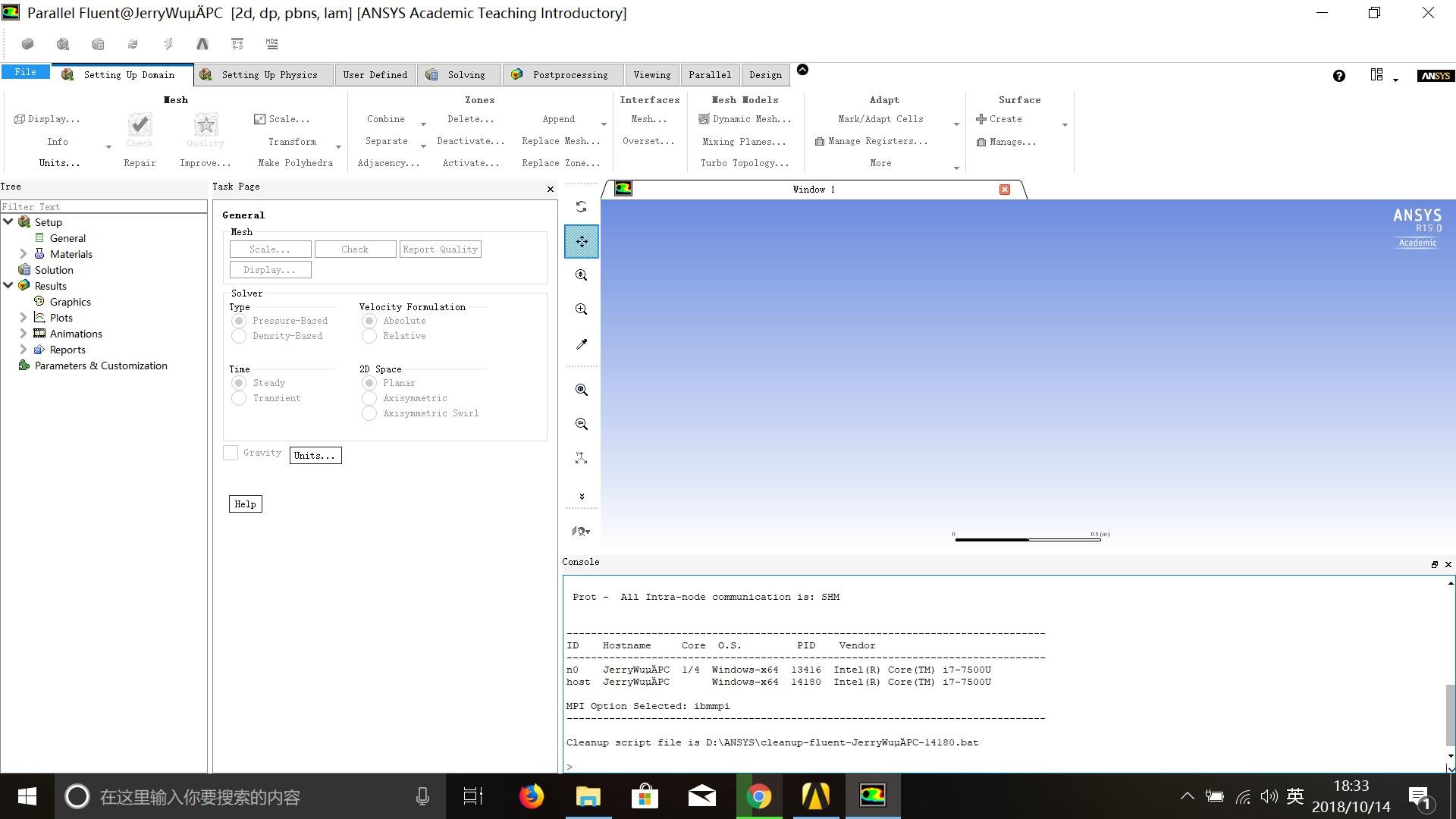Click the fit to window magnifier icon

(582, 390)
